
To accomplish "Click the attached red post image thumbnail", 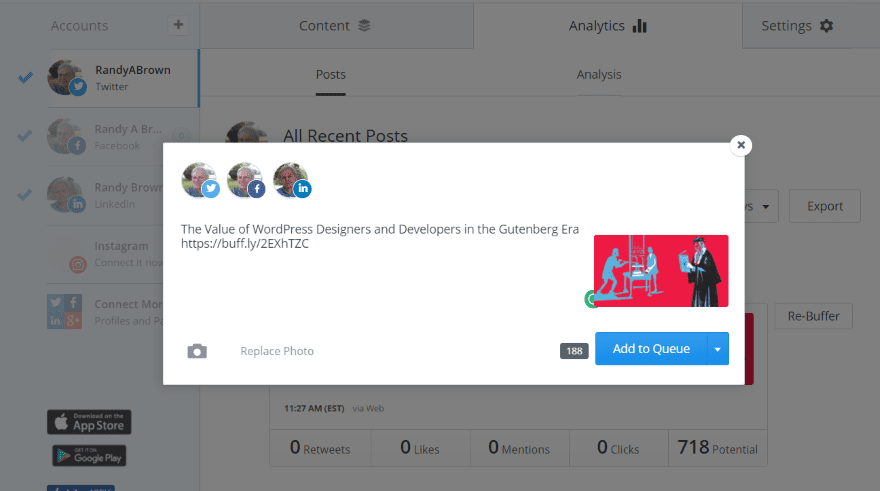I will click(x=661, y=271).
